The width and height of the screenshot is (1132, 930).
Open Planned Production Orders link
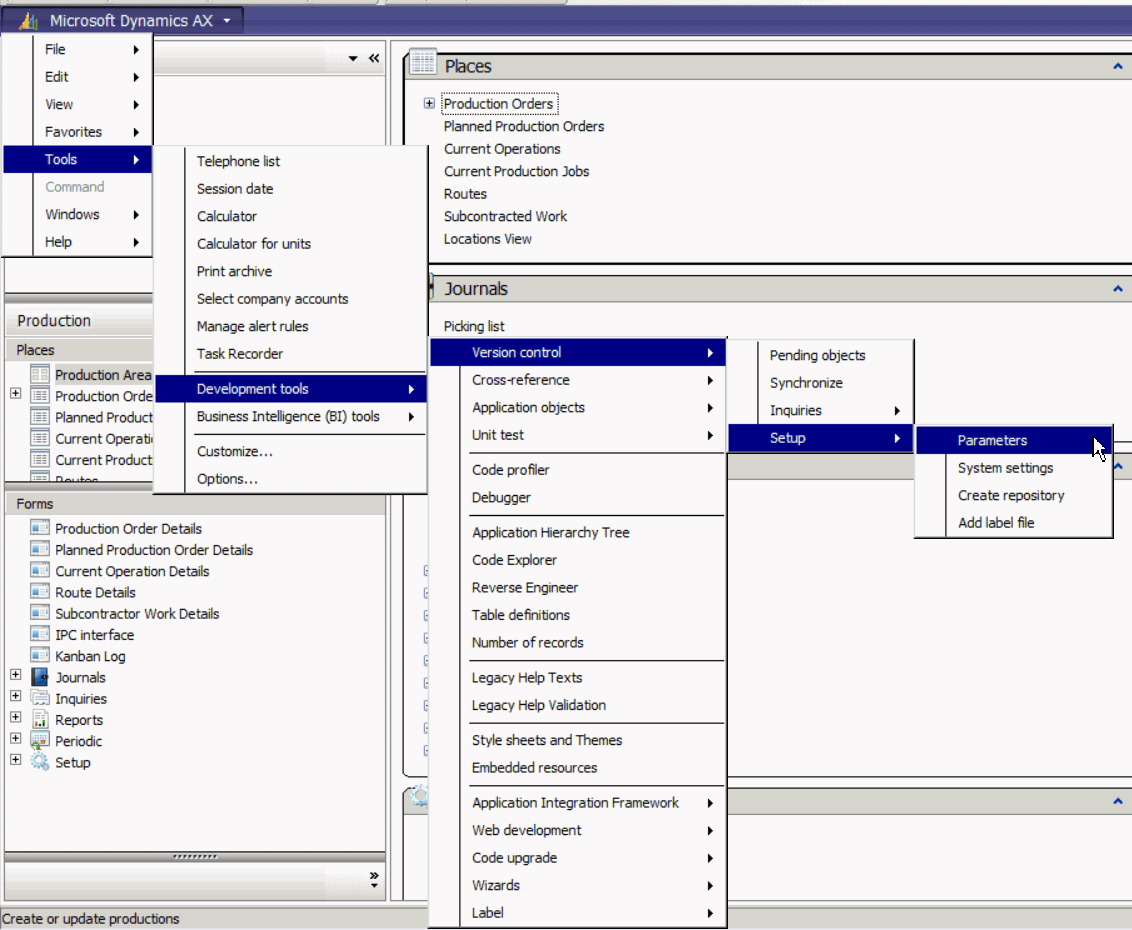tap(523, 126)
